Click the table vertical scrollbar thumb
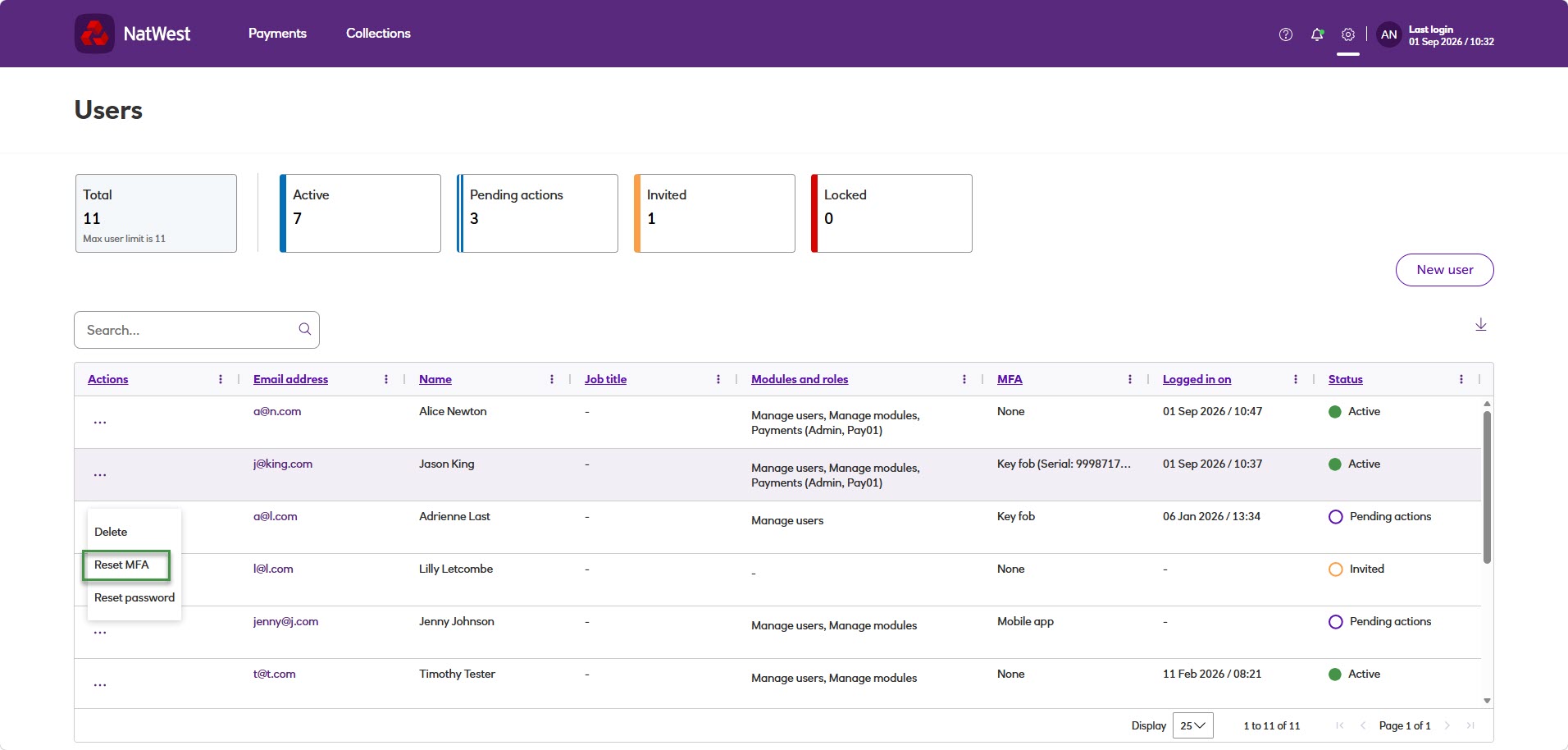Screen dimensions: 1568x750 click(x=1487, y=487)
